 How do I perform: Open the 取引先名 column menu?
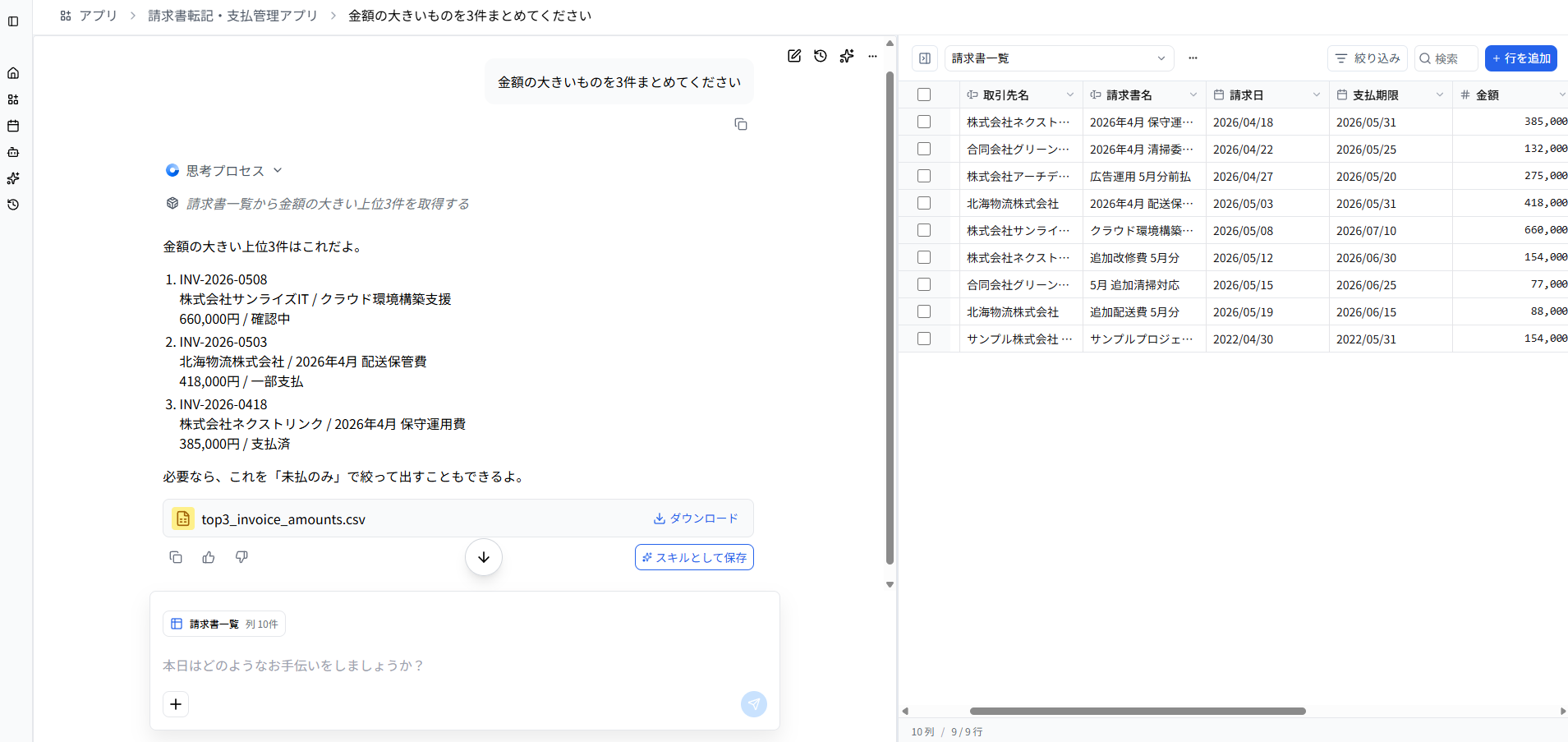(1070, 94)
